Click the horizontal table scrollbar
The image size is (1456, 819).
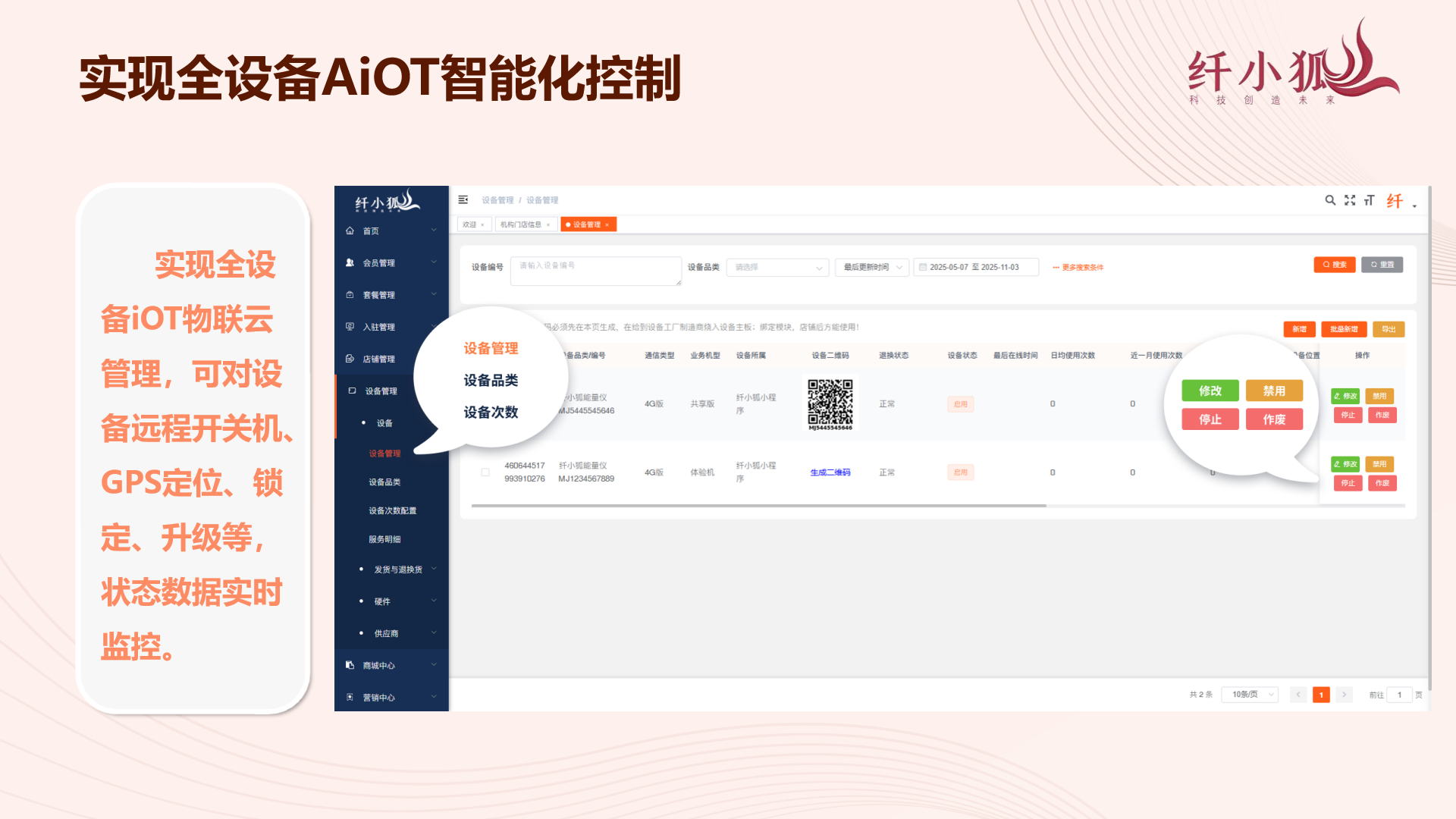758,505
